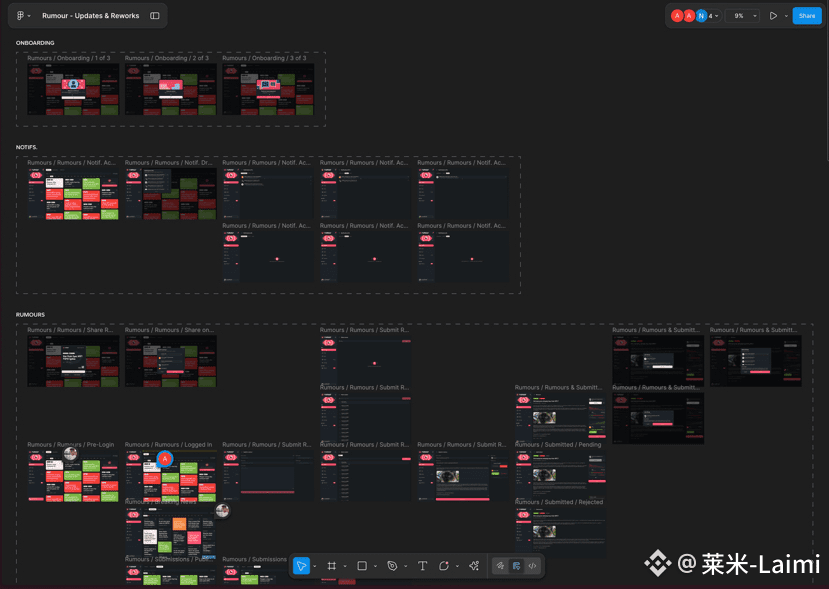This screenshot has width=829, height=589.
Task: Open the AI Actions tool
Action: 474,566
